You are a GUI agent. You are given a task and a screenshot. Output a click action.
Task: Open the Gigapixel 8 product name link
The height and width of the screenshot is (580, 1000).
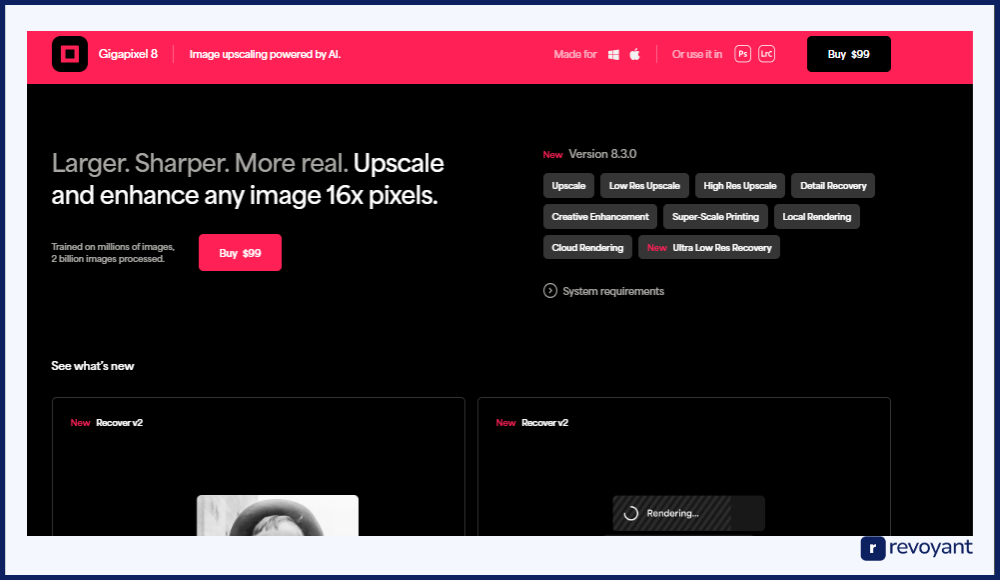click(x=128, y=54)
